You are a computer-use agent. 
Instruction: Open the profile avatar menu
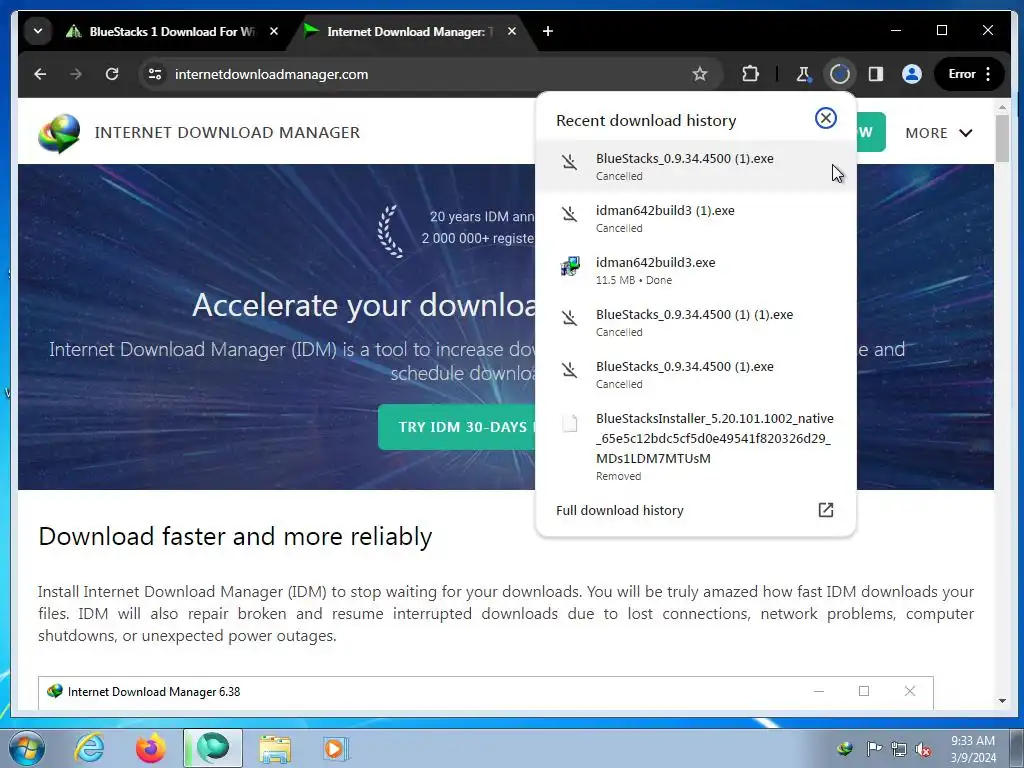(x=912, y=74)
